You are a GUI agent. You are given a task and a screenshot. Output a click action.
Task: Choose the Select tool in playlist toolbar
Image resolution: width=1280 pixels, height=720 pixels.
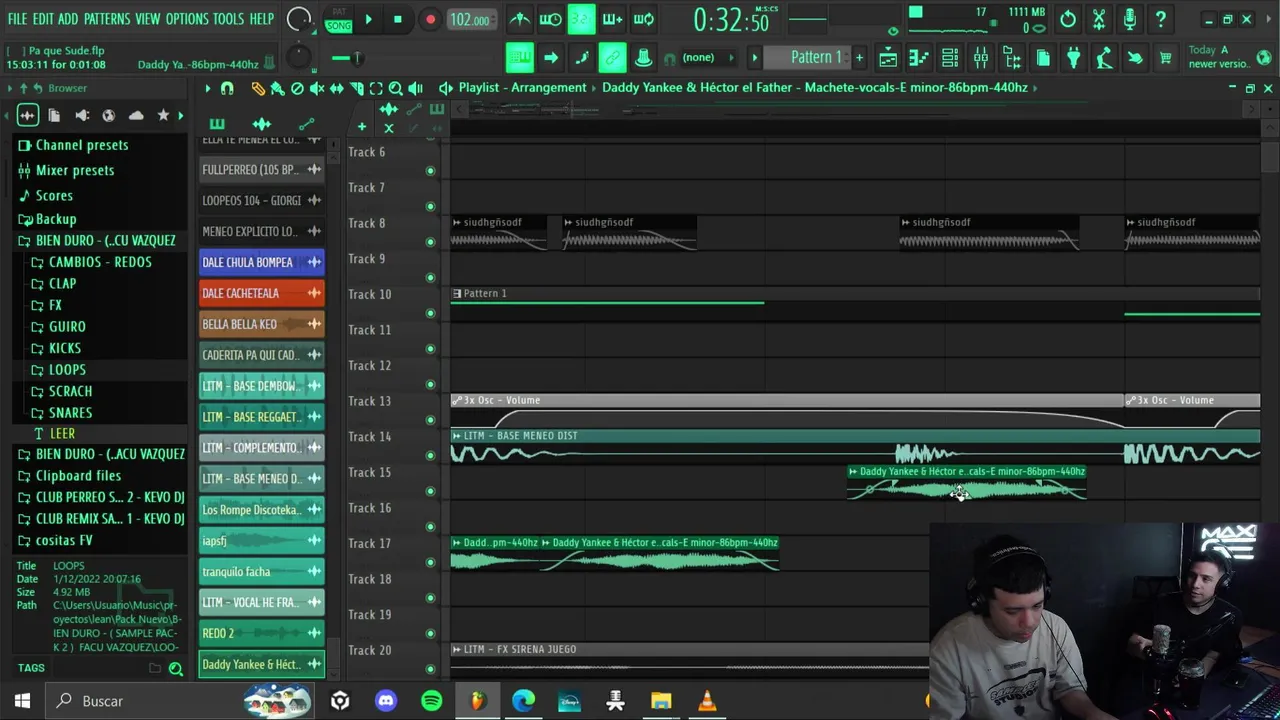click(x=376, y=88)
